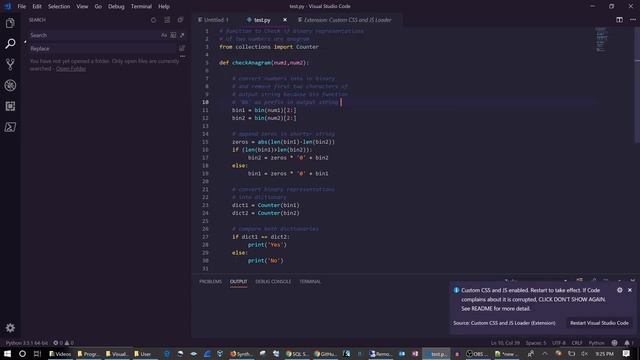Switch to the test.py editor tab
Screen dimensions: 640x360
pos(262,20)
